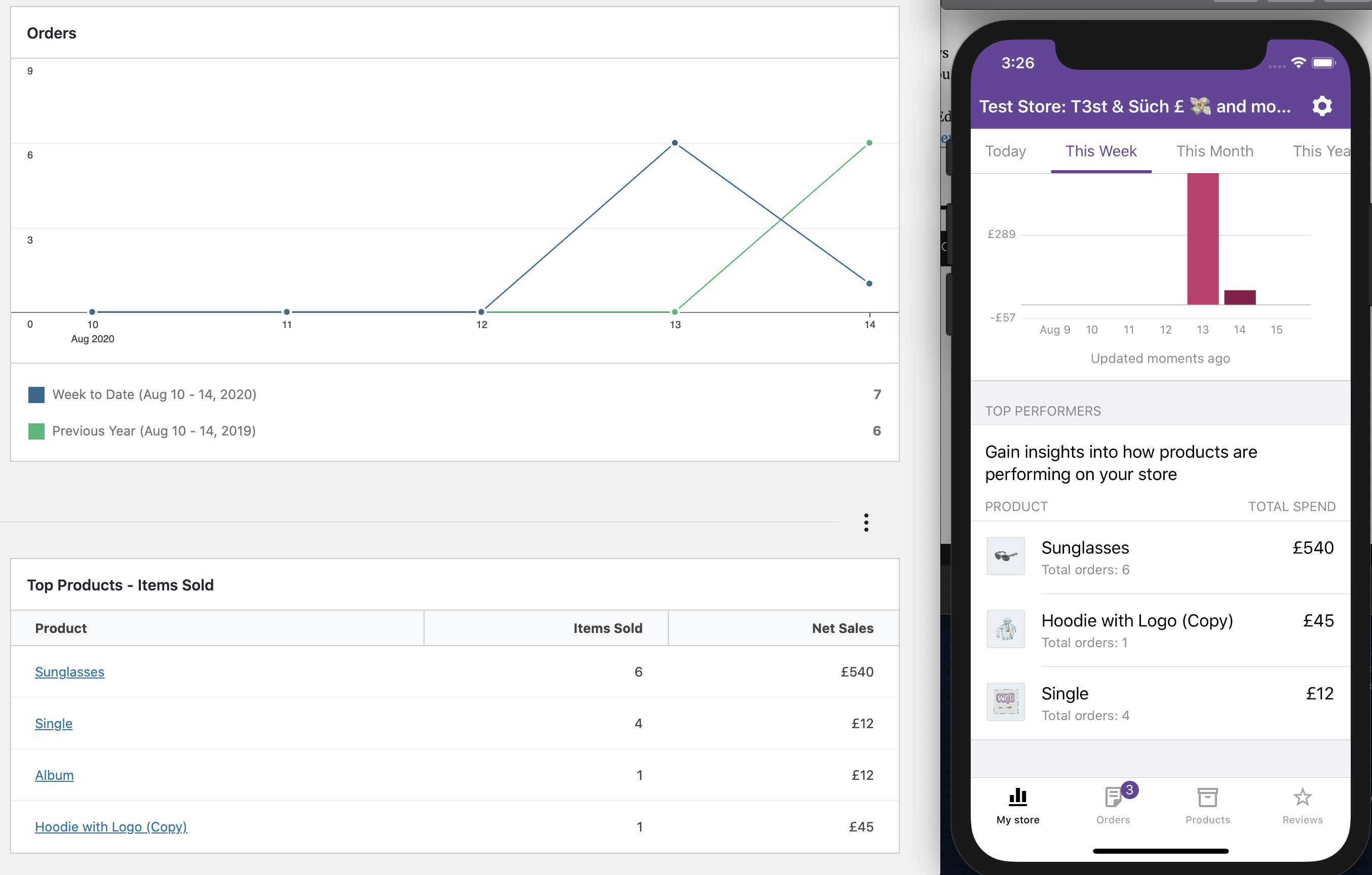Tap Total orders: 4 under Single

point(1085,715)
